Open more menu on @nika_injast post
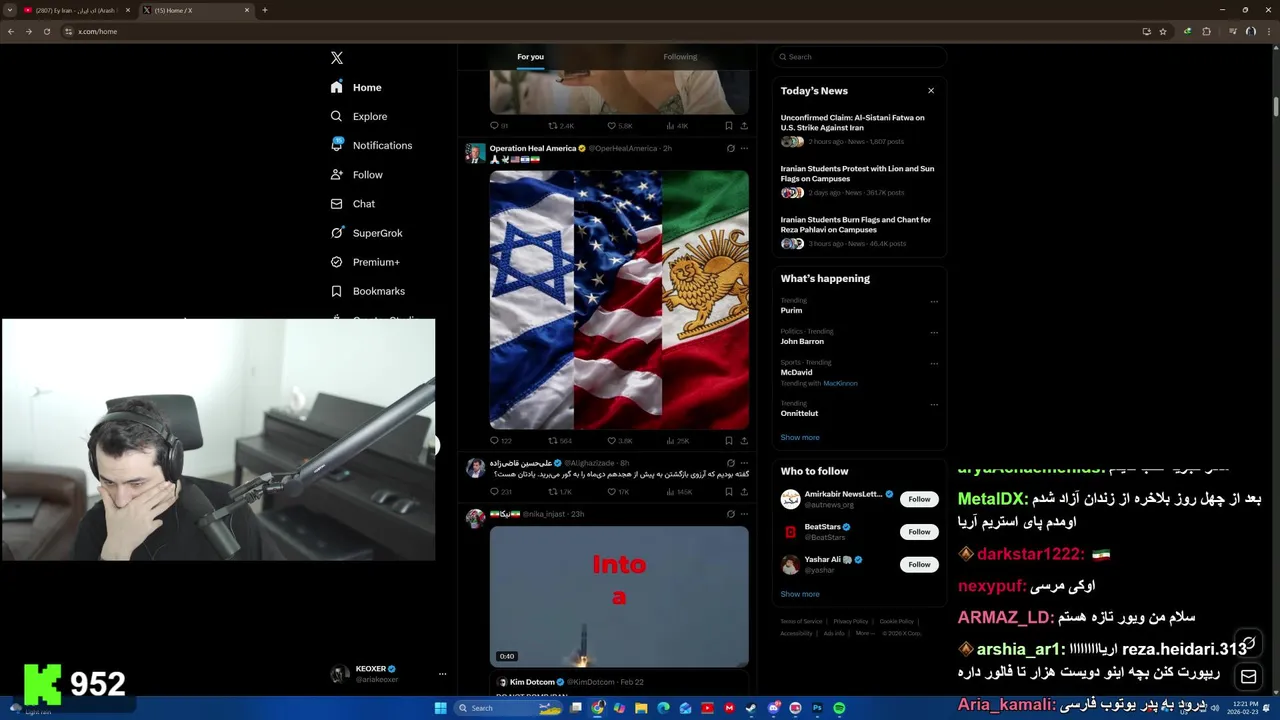Screen dimensions: 1280x720 pos(744,515)
